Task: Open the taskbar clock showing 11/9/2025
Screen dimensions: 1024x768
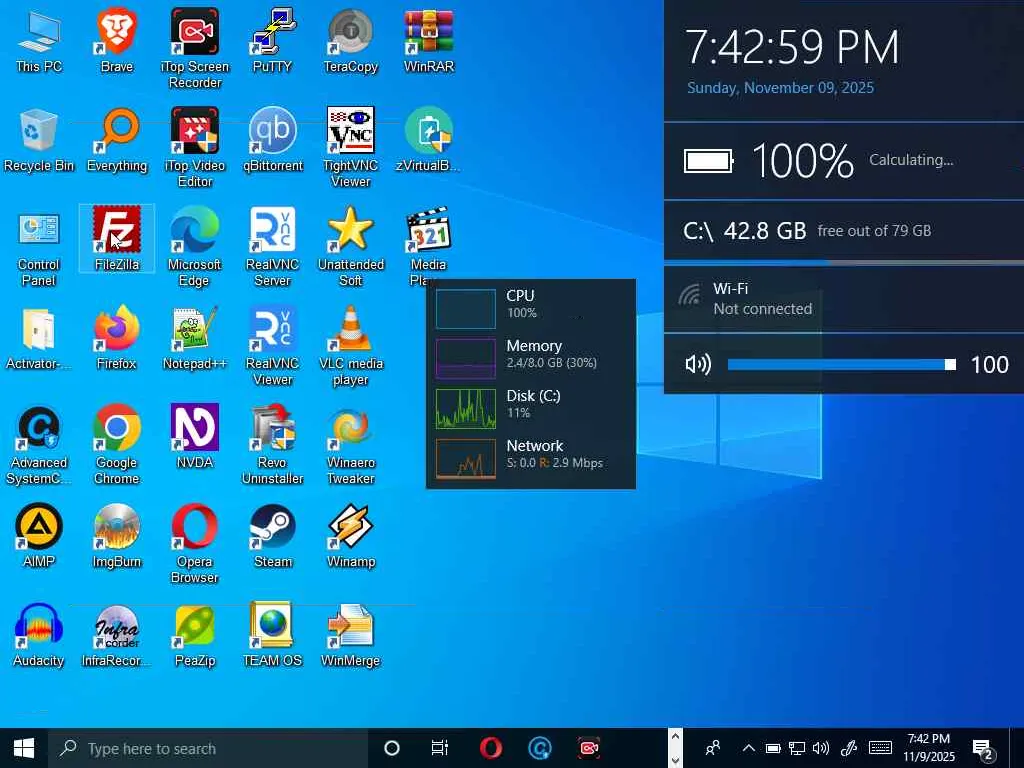Action: pyautogui.click(x=929, y=748)
